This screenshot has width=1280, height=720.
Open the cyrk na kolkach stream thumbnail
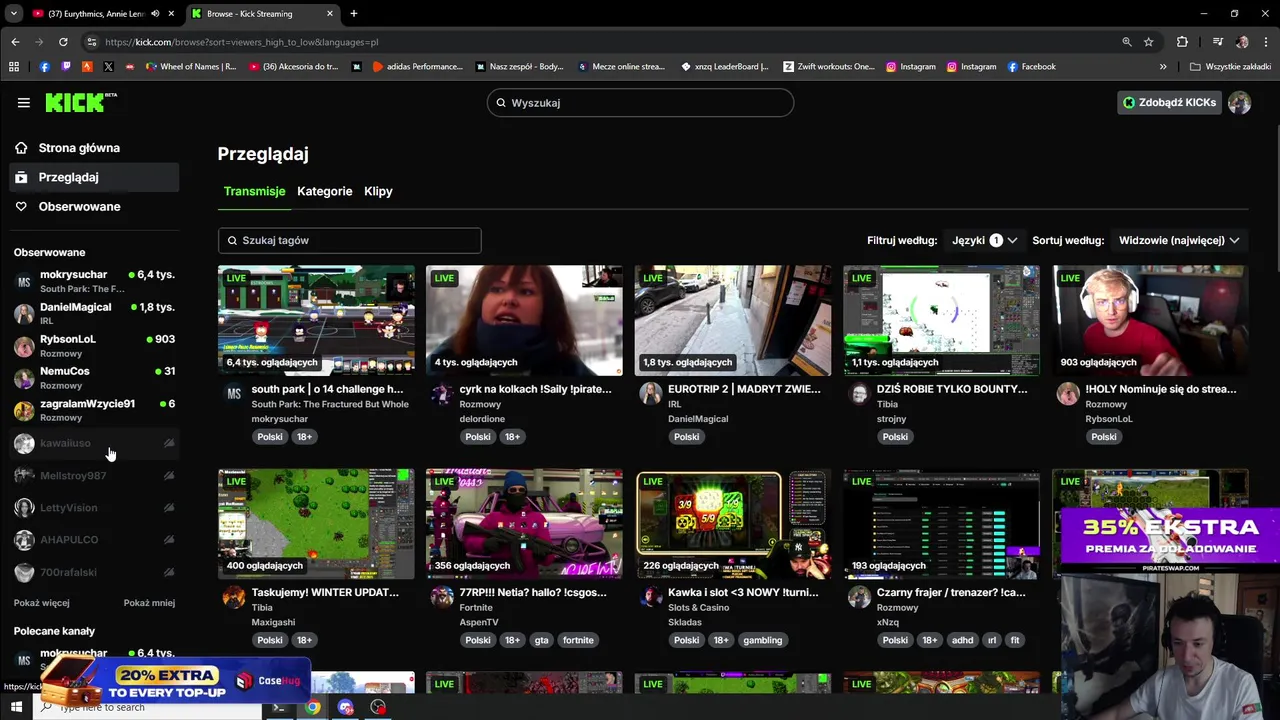point(524,320)
